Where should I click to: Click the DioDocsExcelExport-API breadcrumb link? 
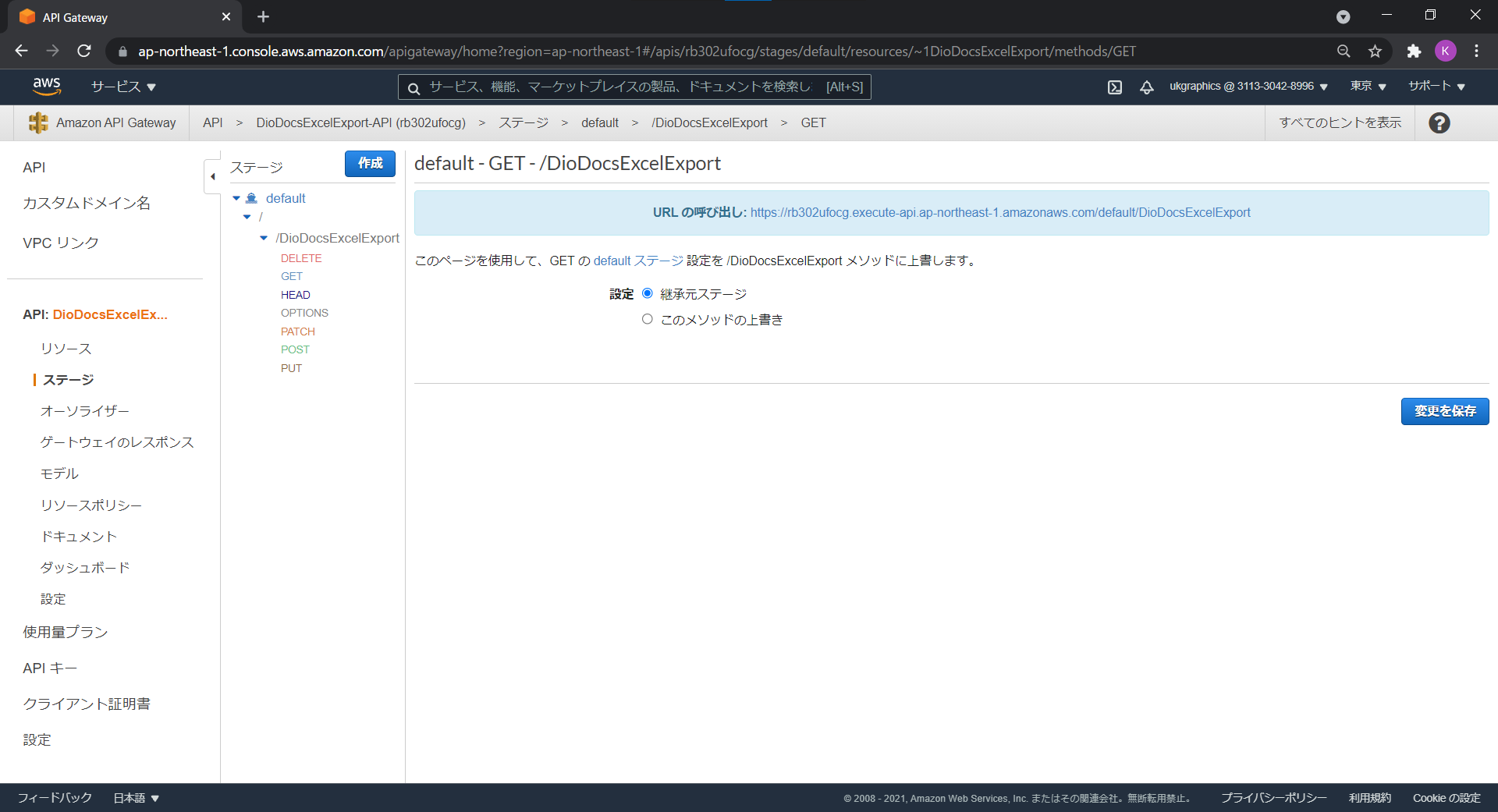point(361,122)
